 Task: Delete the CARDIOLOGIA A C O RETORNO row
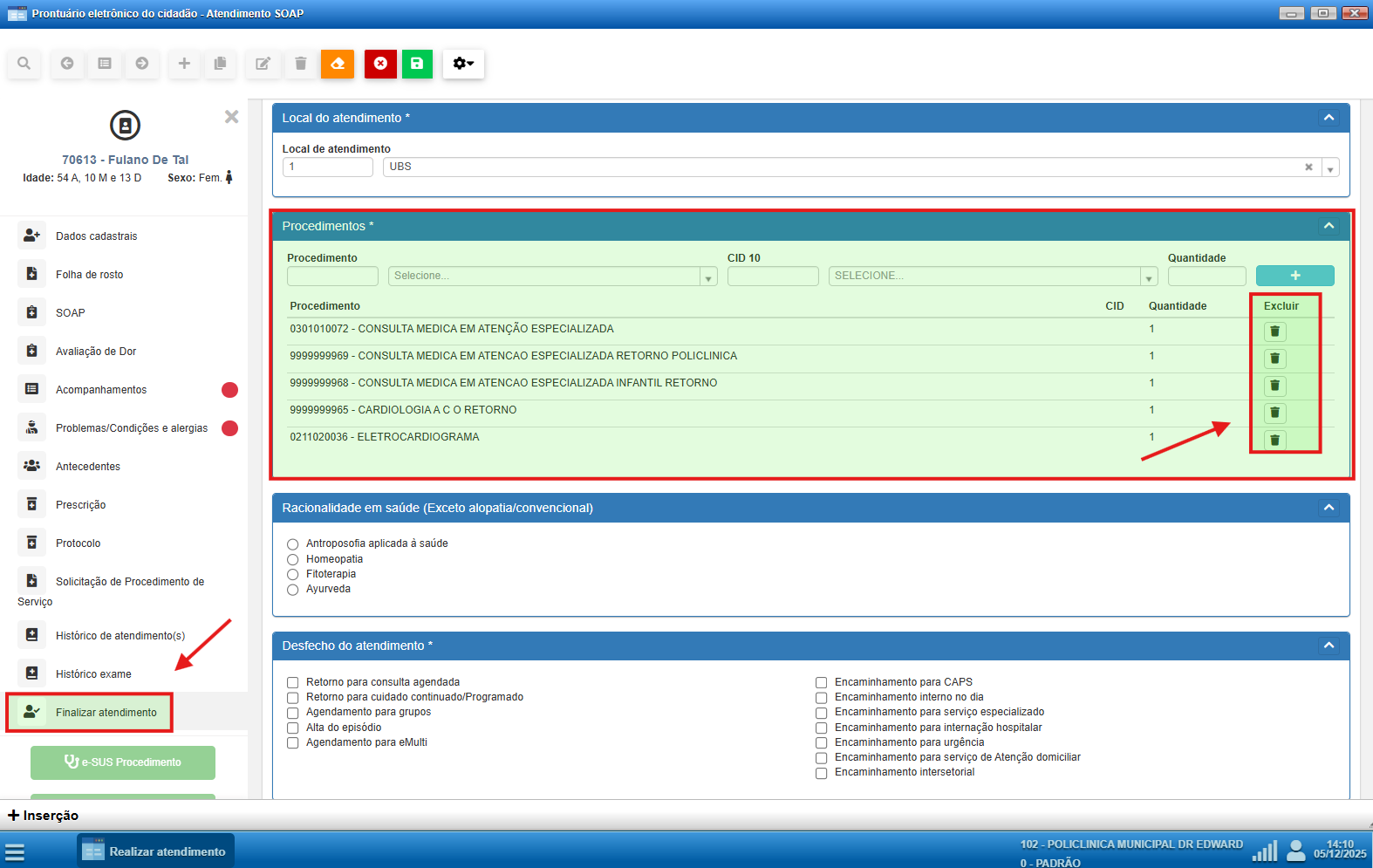1274,413
